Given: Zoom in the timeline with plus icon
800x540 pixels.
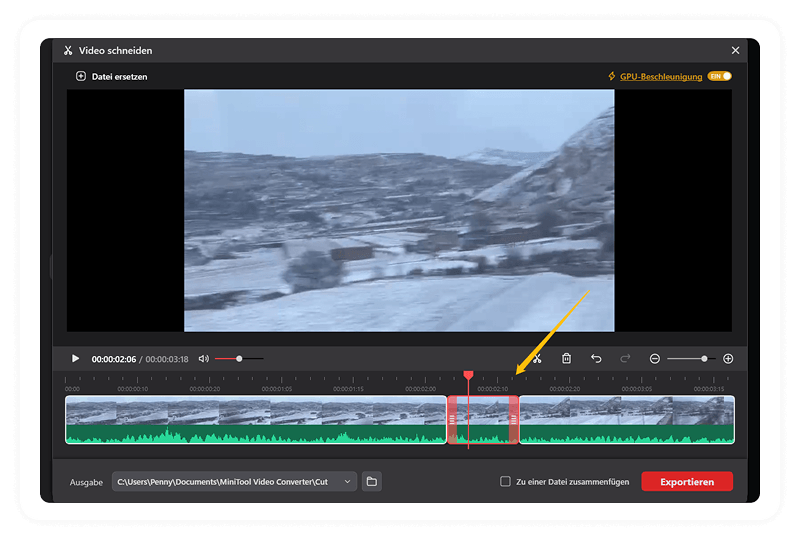Looking at the screenshot, I should pyautogui.click(x=728, y=359).
